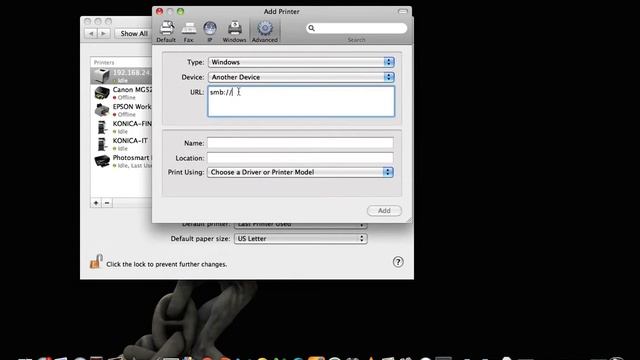
Task: Click the lock icon to prevent changes
Action: [96, 262]
